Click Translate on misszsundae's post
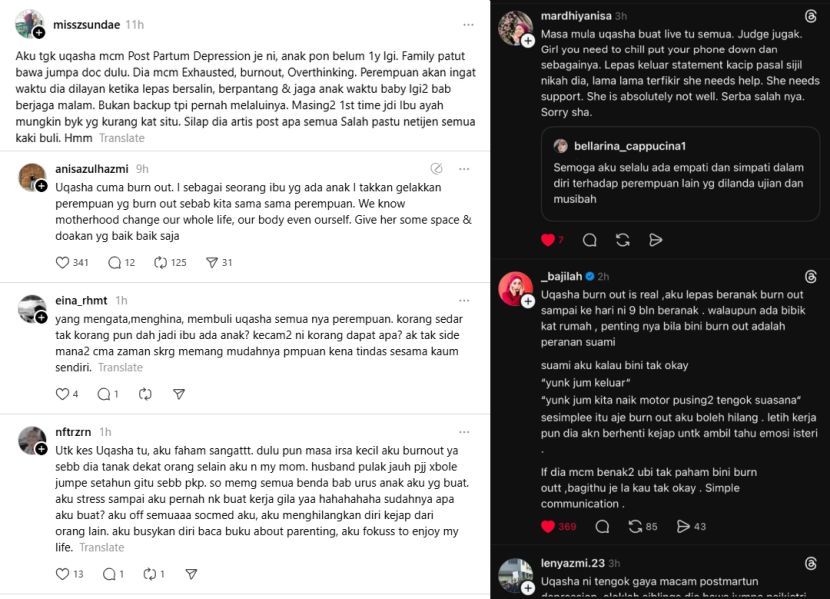Screen dimensions: 830x599 coord(122,138)
